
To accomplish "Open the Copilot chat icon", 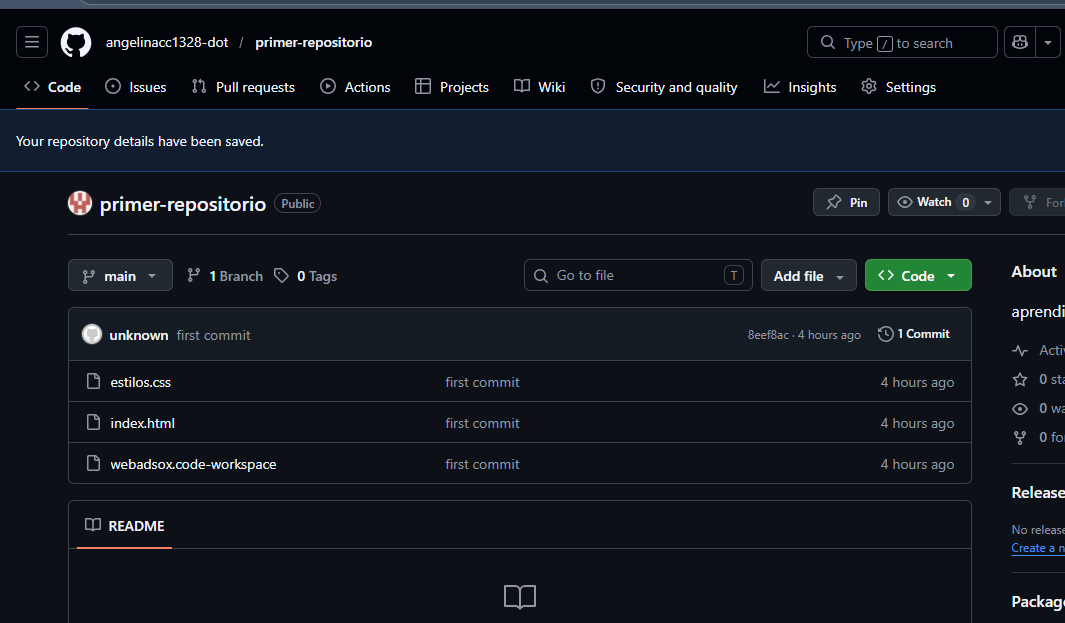I will click(1019, 42).
